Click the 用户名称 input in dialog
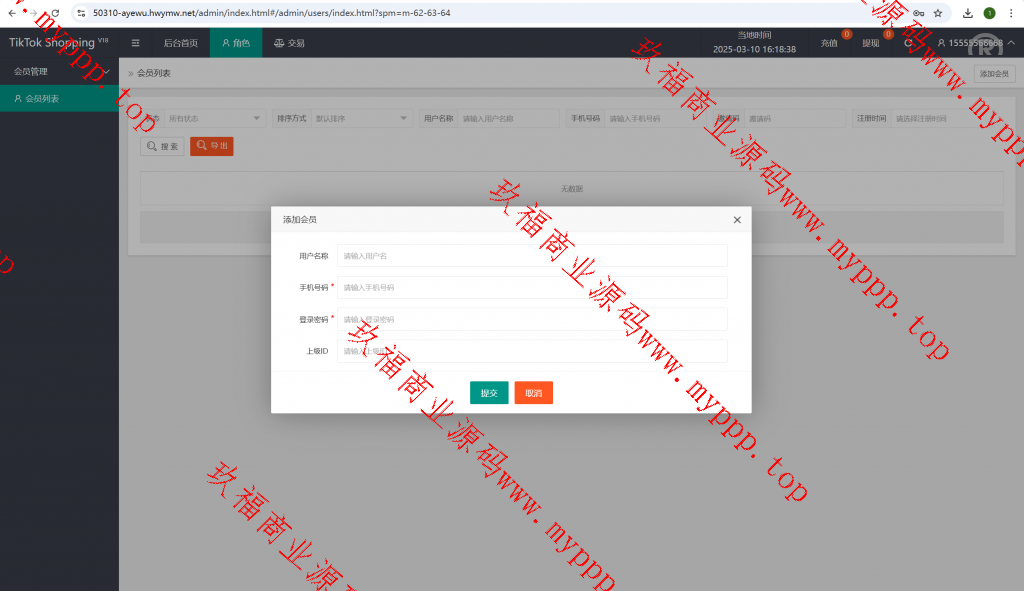The width and height of the screenshot is (1024, 591). click(532, 256)
